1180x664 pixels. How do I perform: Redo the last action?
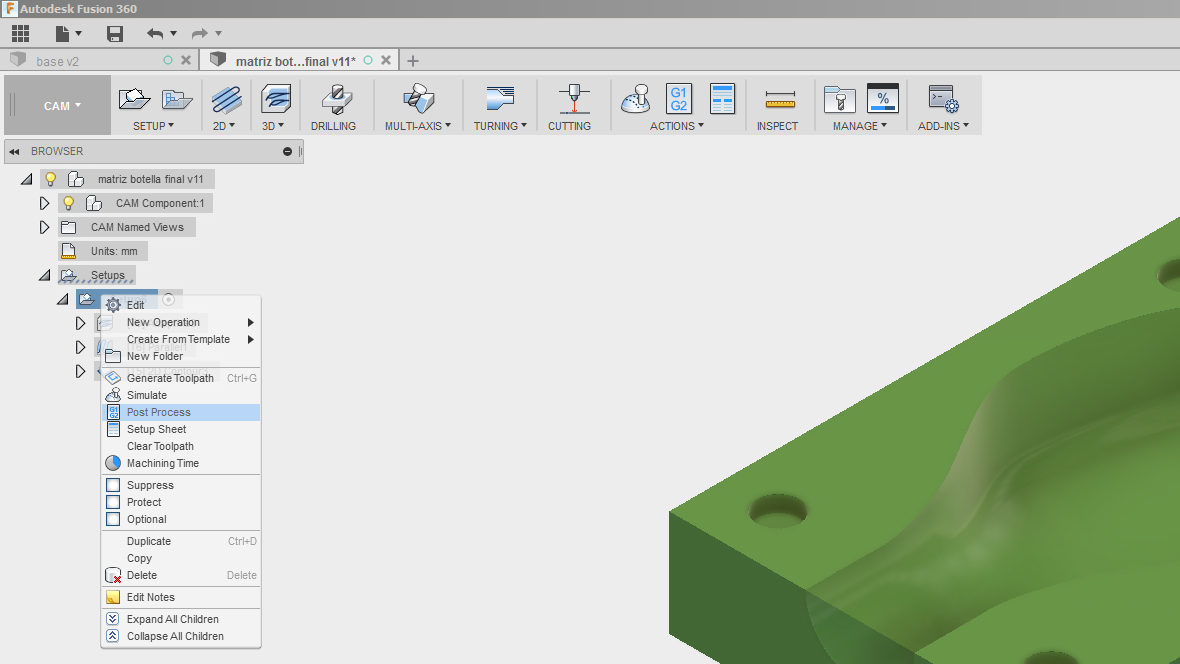click(199, 33)
